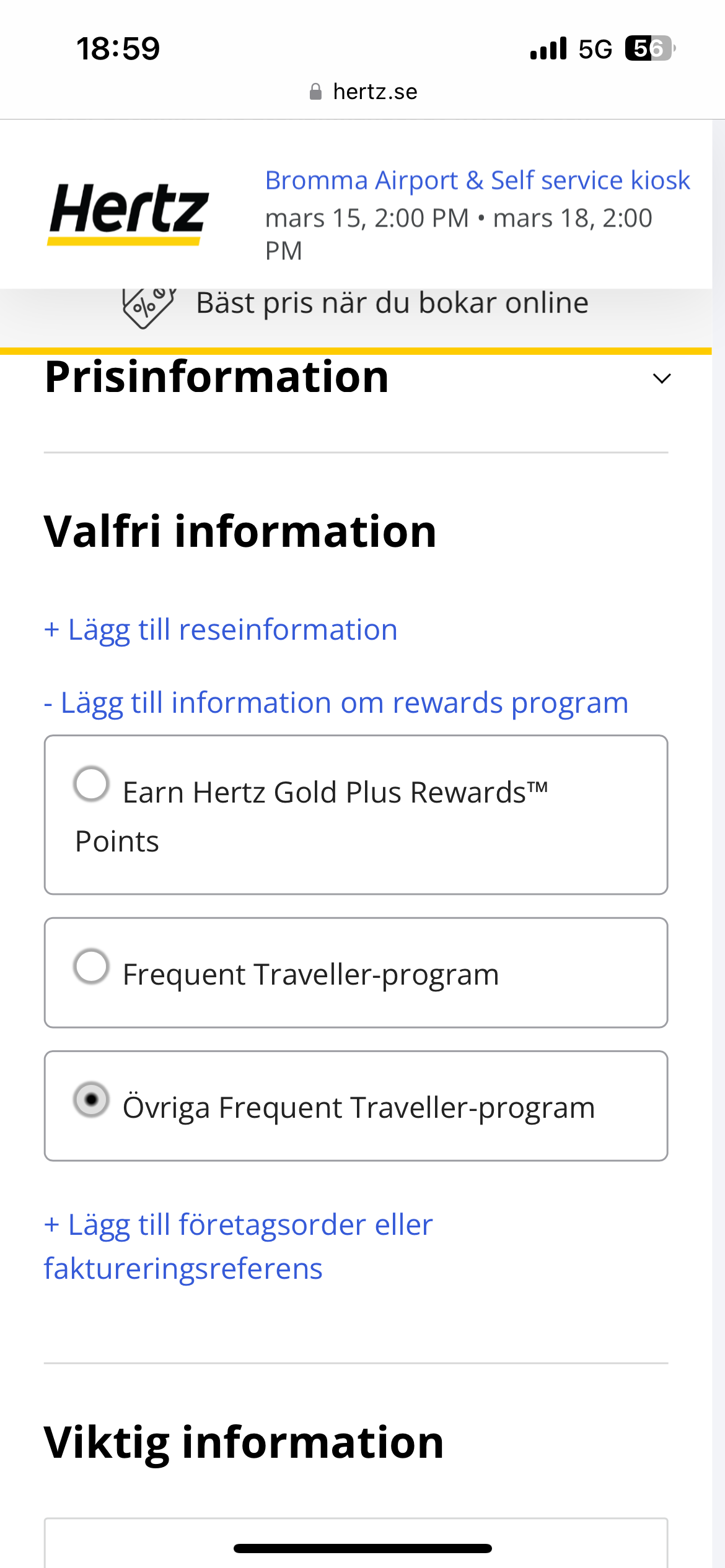Expand the Prisinformation chevron
The image size is (725, 1568).
coord(662,378)
